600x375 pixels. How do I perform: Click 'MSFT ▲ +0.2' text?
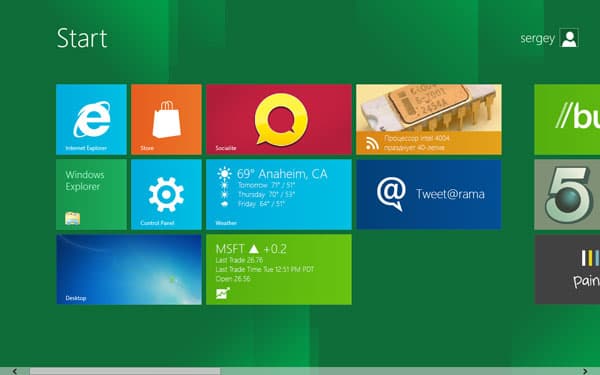click(251, 249)
